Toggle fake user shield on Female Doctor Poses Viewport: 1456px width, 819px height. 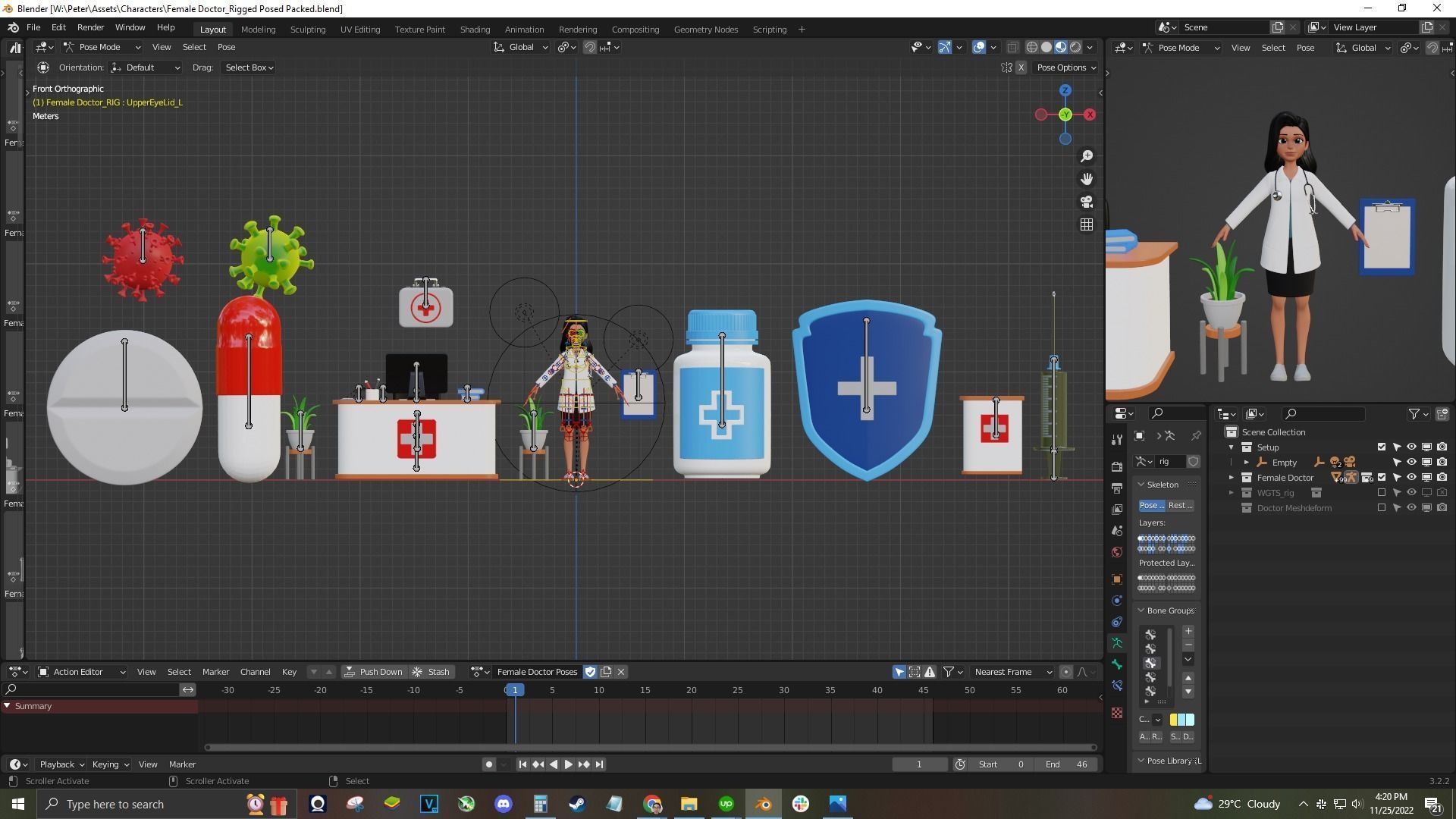tap(591, 672)
